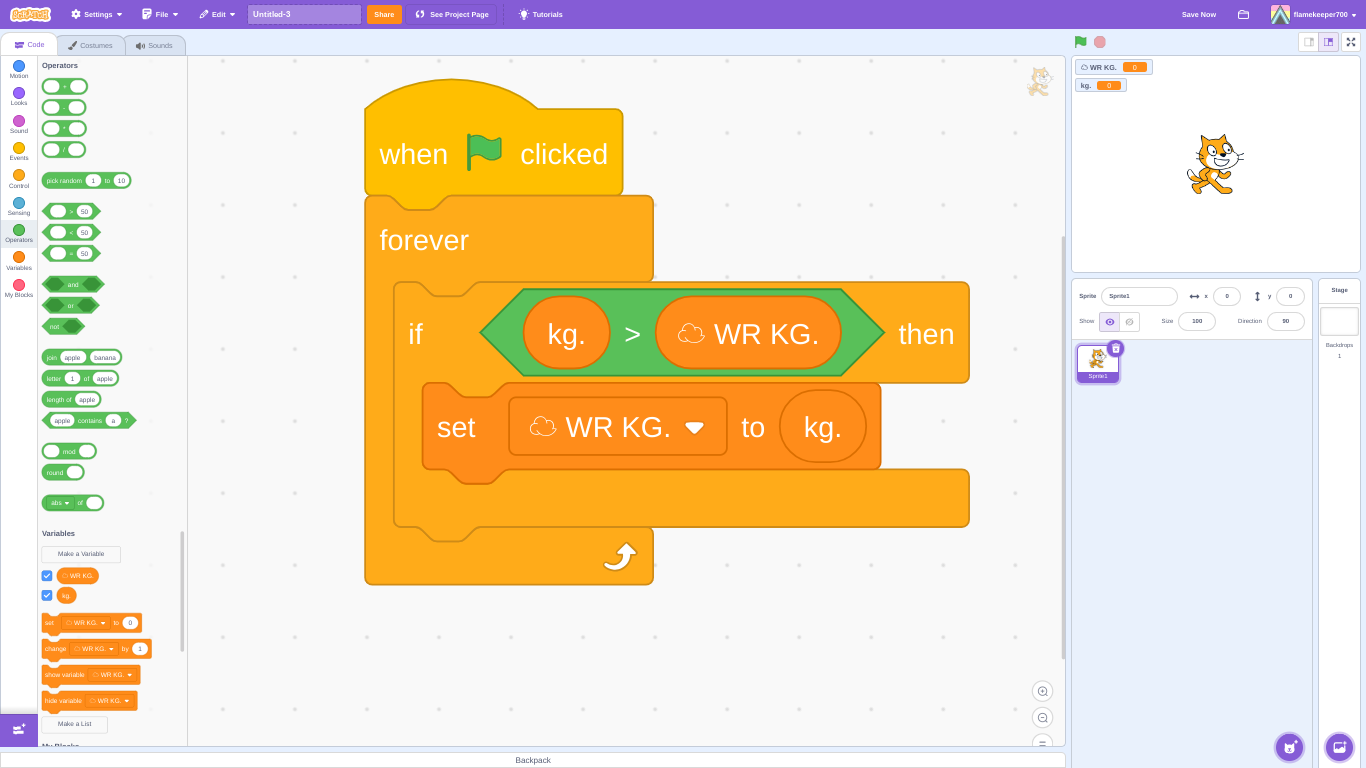
Task: Zoom in on the code workspace
Action: click(1043, 691)
